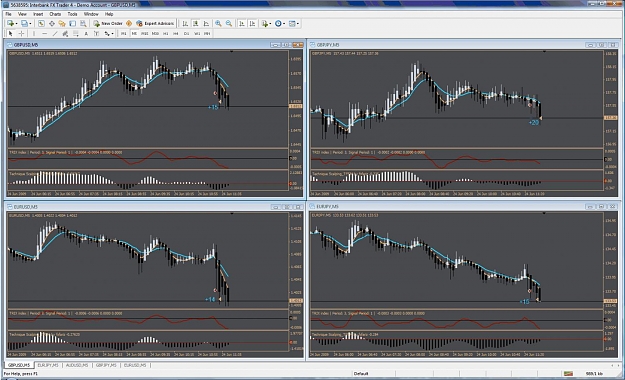Click the 'Default' profile status bar entry
Screen dimensions: 625x380
[x=361, y=374]
